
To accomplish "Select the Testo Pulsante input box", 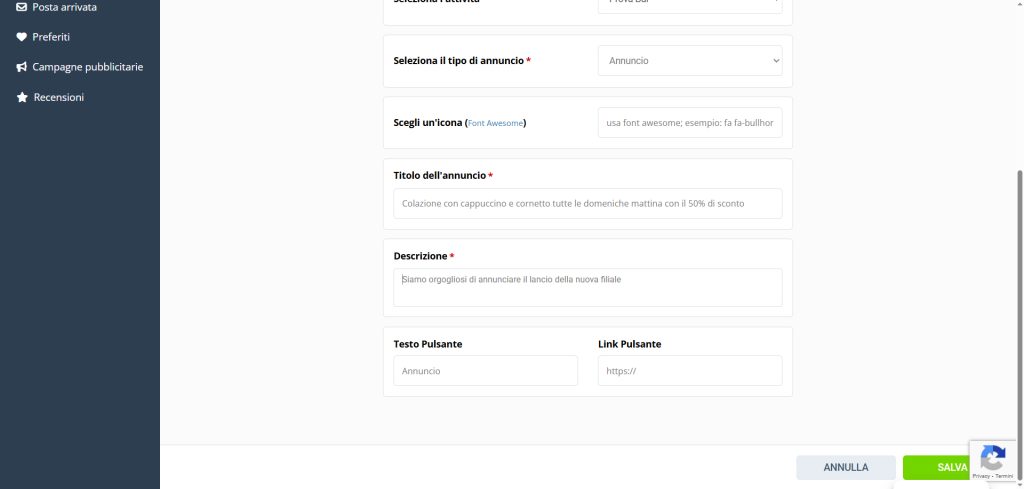I will 485,371.
